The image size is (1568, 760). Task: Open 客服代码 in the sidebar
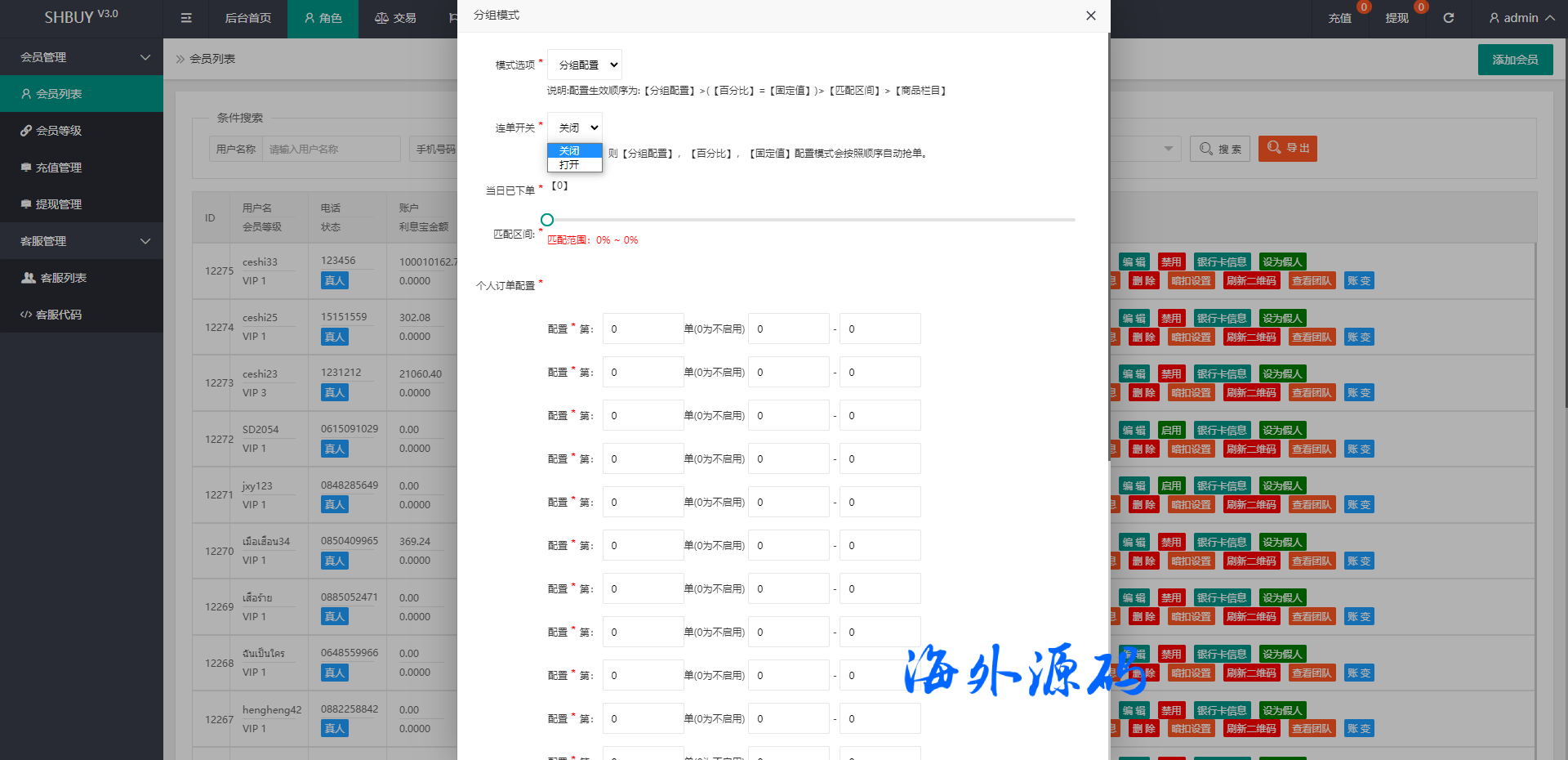tap(59, 315)
